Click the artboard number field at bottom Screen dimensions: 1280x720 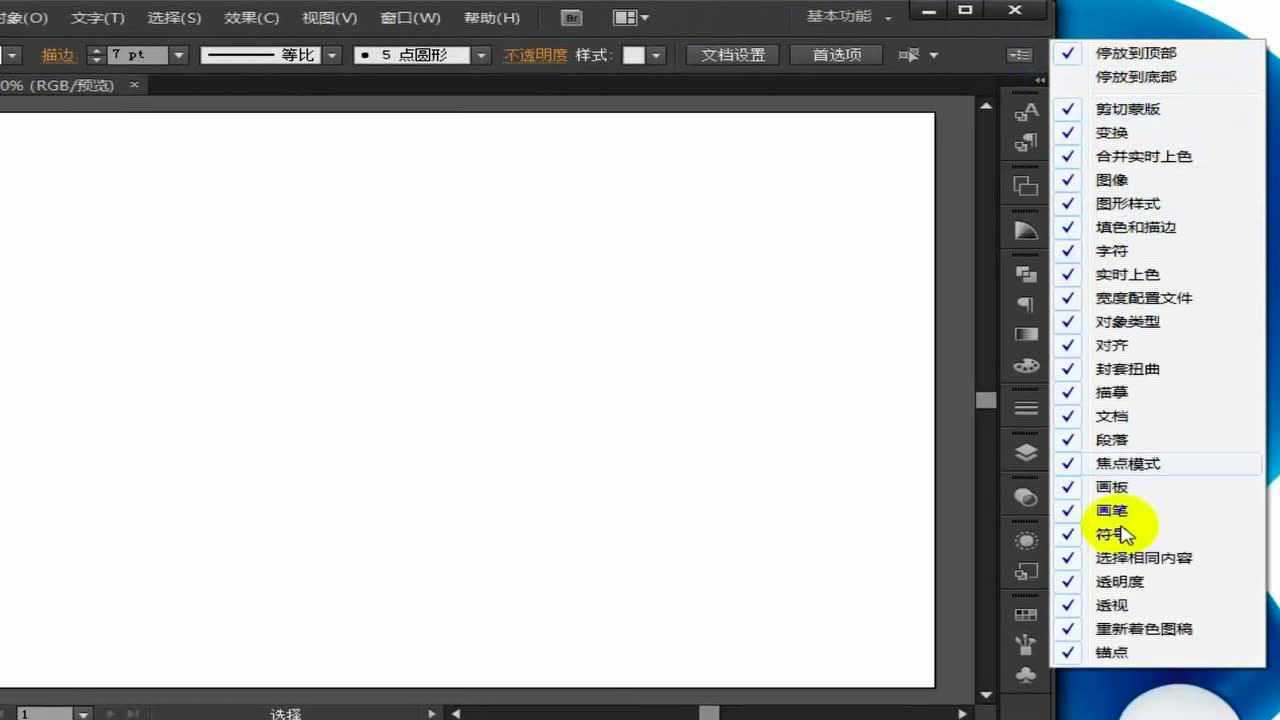point(44,714)
